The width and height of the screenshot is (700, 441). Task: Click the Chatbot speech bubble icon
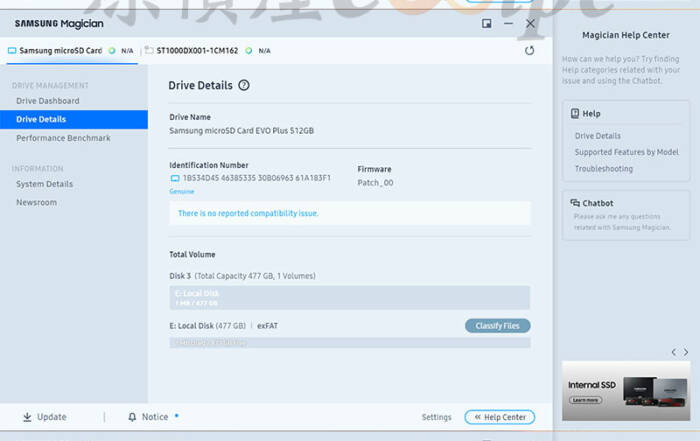click(575, 203)
